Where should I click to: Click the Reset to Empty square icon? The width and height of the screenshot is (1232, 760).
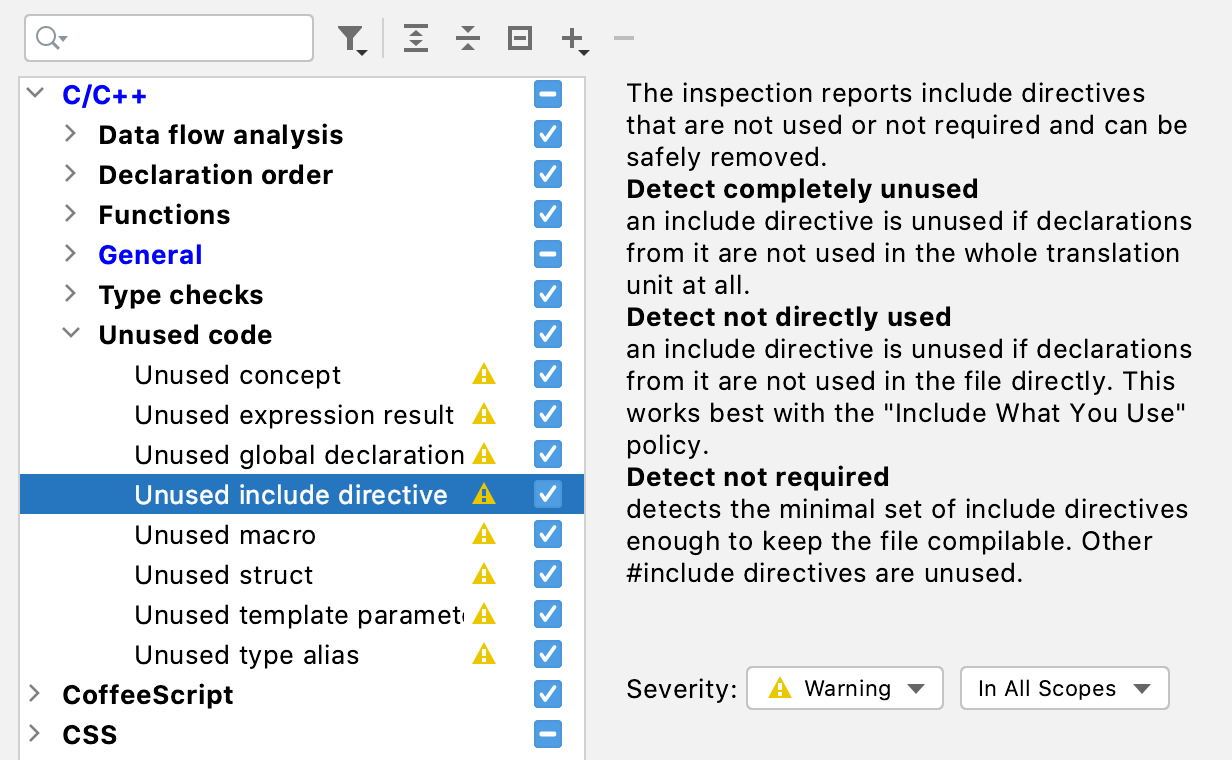tap(519, 39)
